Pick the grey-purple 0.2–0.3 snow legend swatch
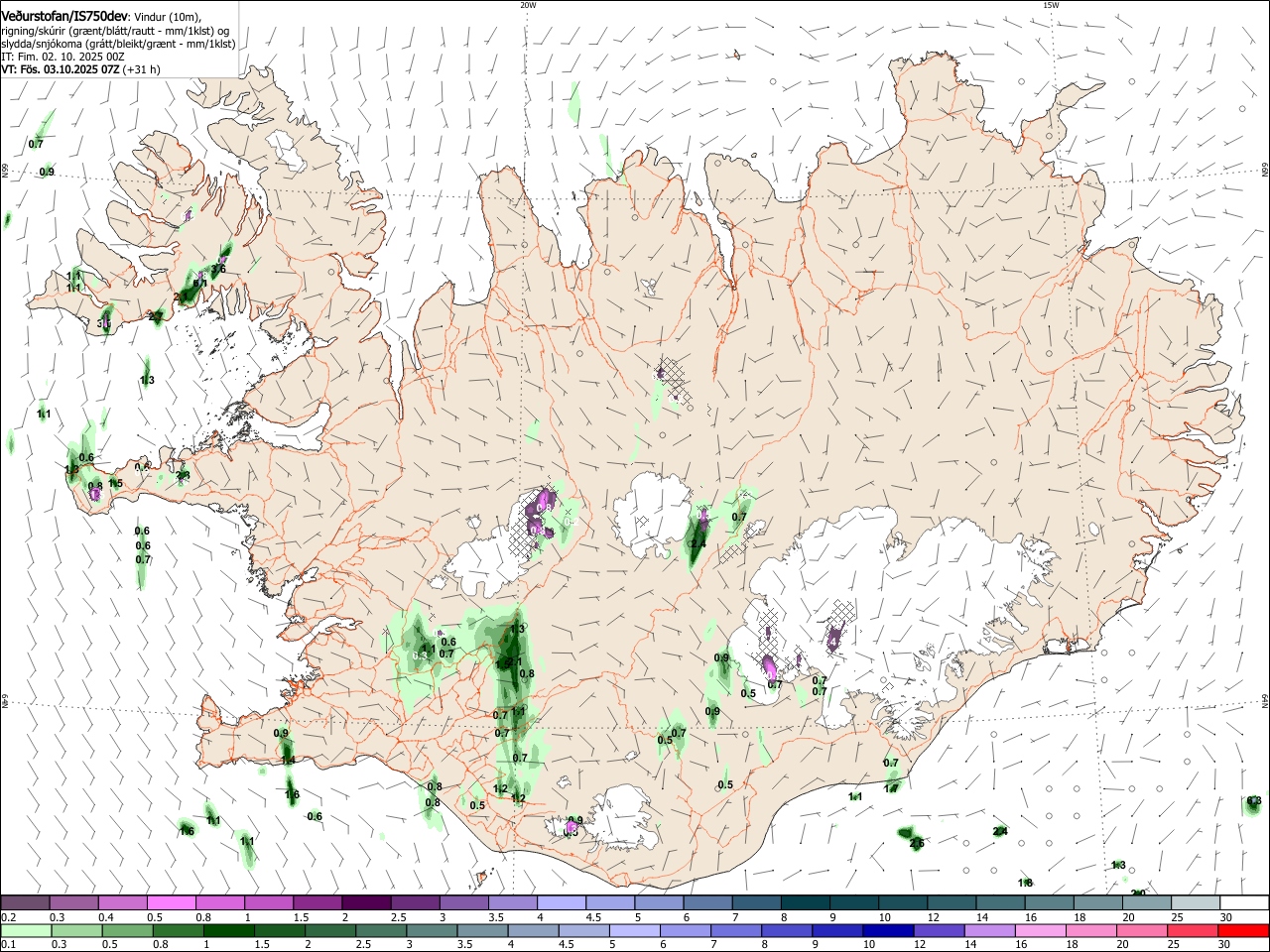 pos(26,902)
